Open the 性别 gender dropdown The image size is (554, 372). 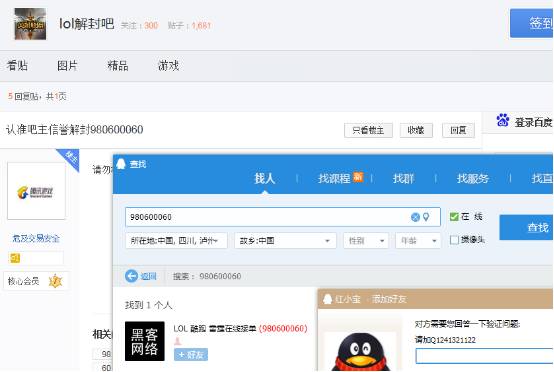click(366, 241)
